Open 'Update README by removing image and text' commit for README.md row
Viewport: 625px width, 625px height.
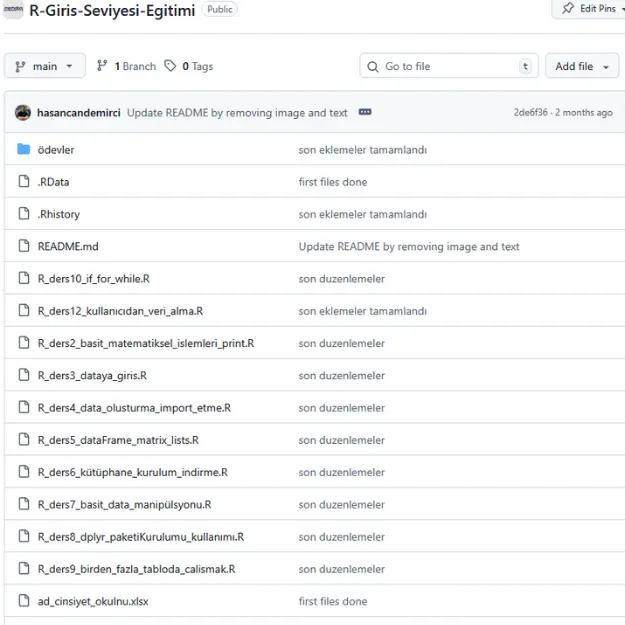click(x=409, y=247)
